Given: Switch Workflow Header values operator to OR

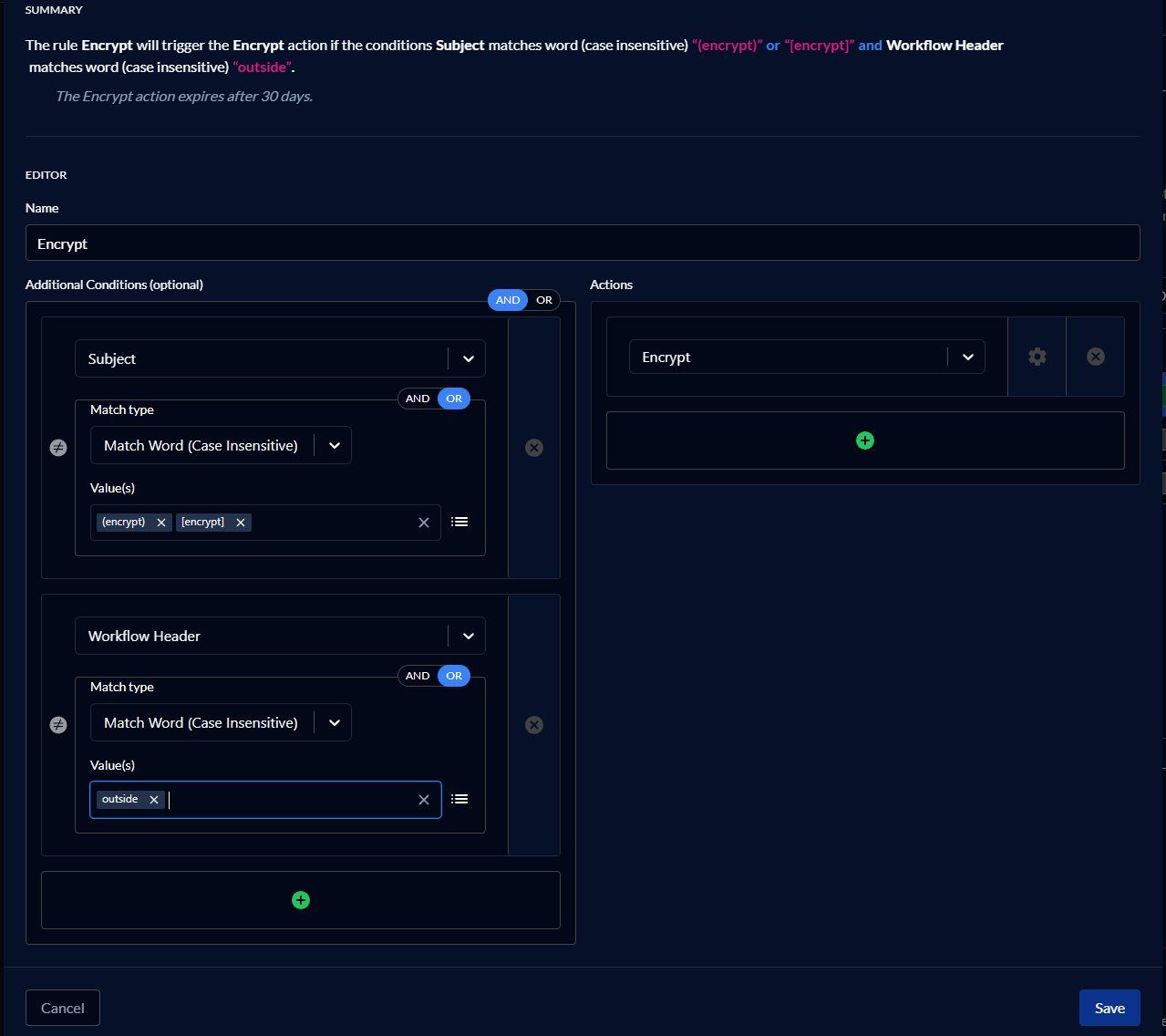Looking at the screenshot, I should [454, 676].
